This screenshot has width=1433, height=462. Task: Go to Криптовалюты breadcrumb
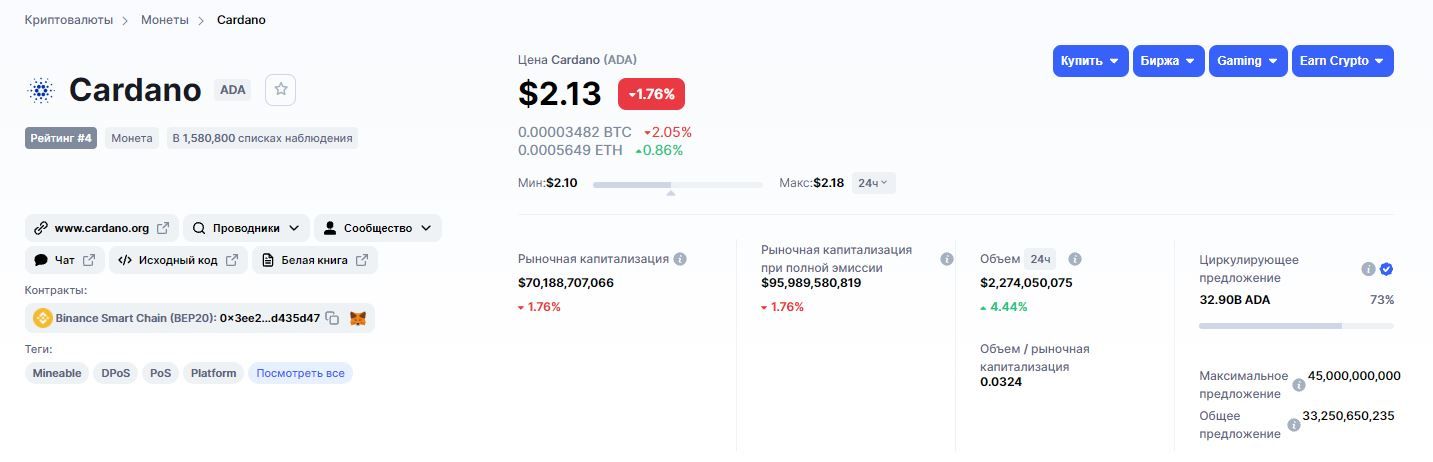[x=69, y=20]
